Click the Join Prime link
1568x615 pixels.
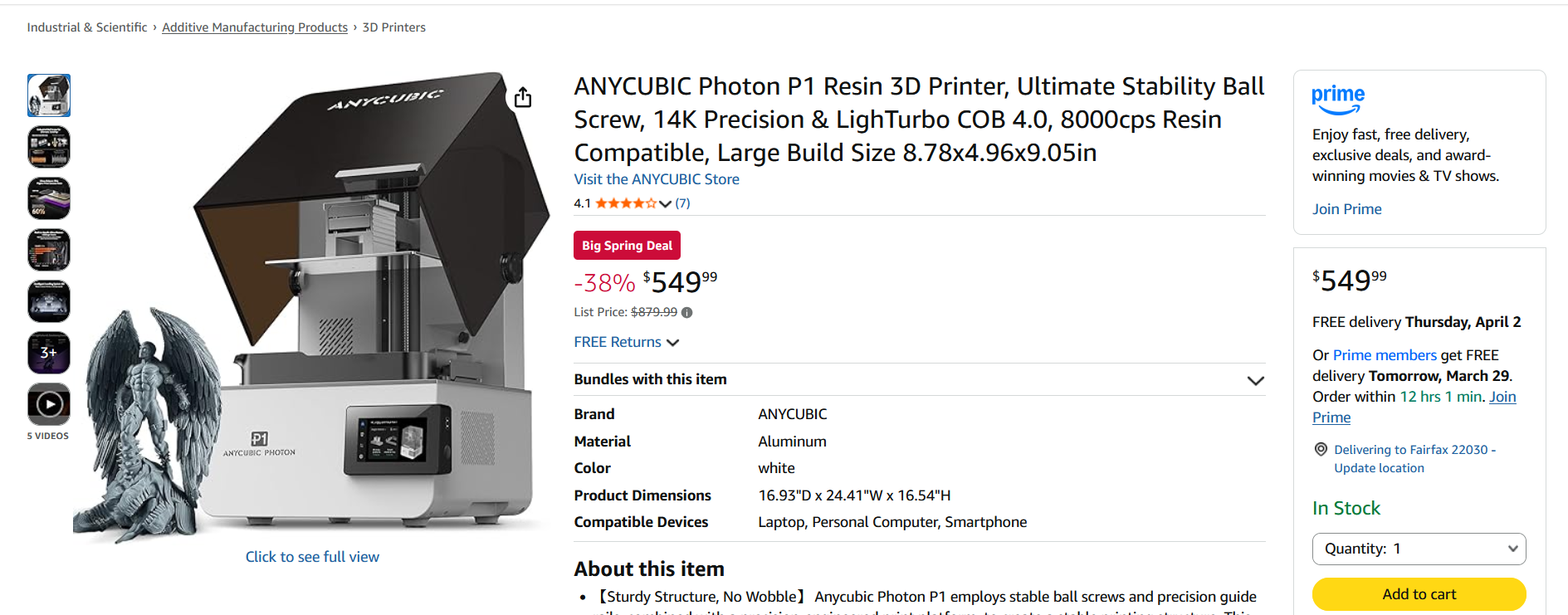click(x=1346, y=209)
